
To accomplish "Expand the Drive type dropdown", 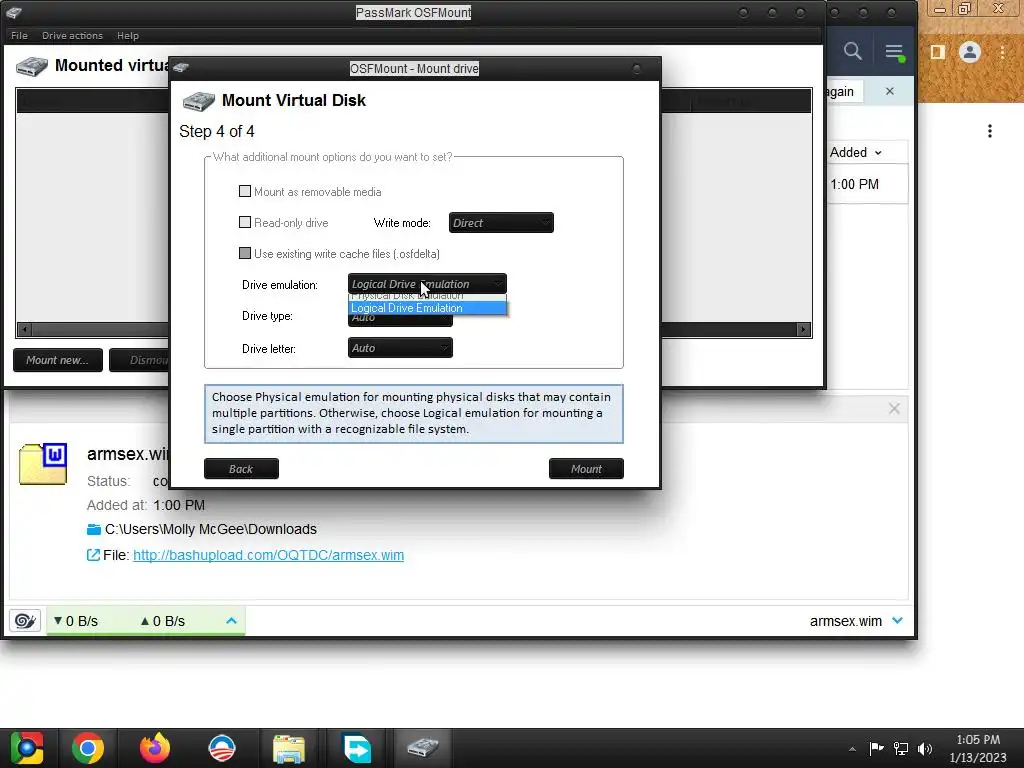I will tap(400, 320).
